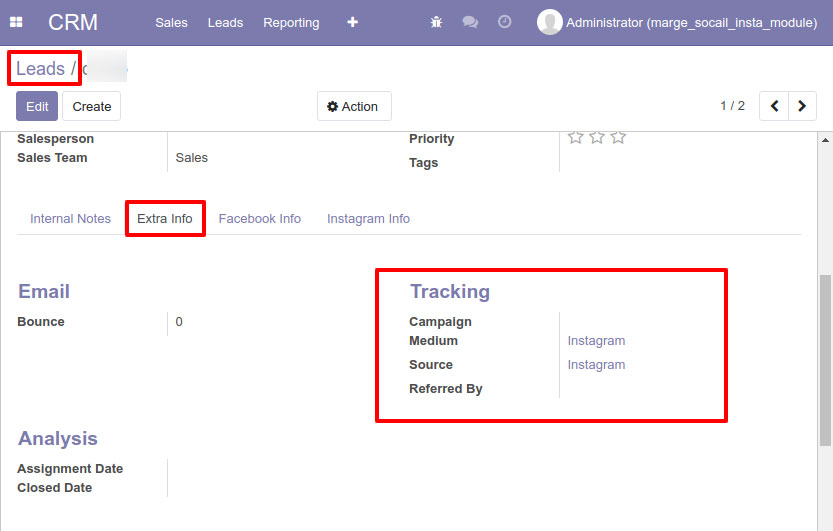Viewport: 833px width, 531px height.
Task: Open the conversations chat icon
Action: [470, 22]
